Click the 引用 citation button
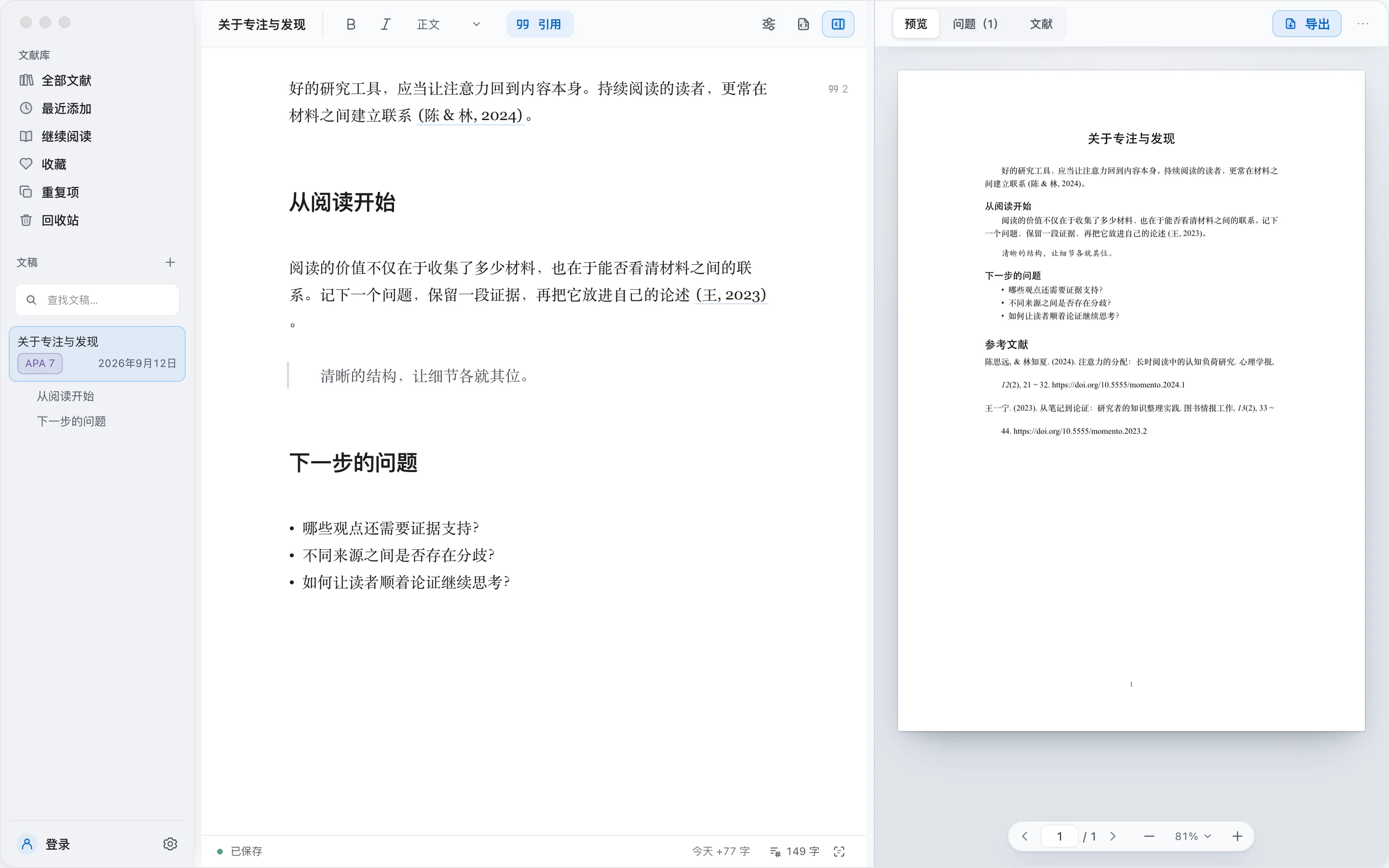The image size is (1389, 868). pyautogui.click(x=540, y=24)
